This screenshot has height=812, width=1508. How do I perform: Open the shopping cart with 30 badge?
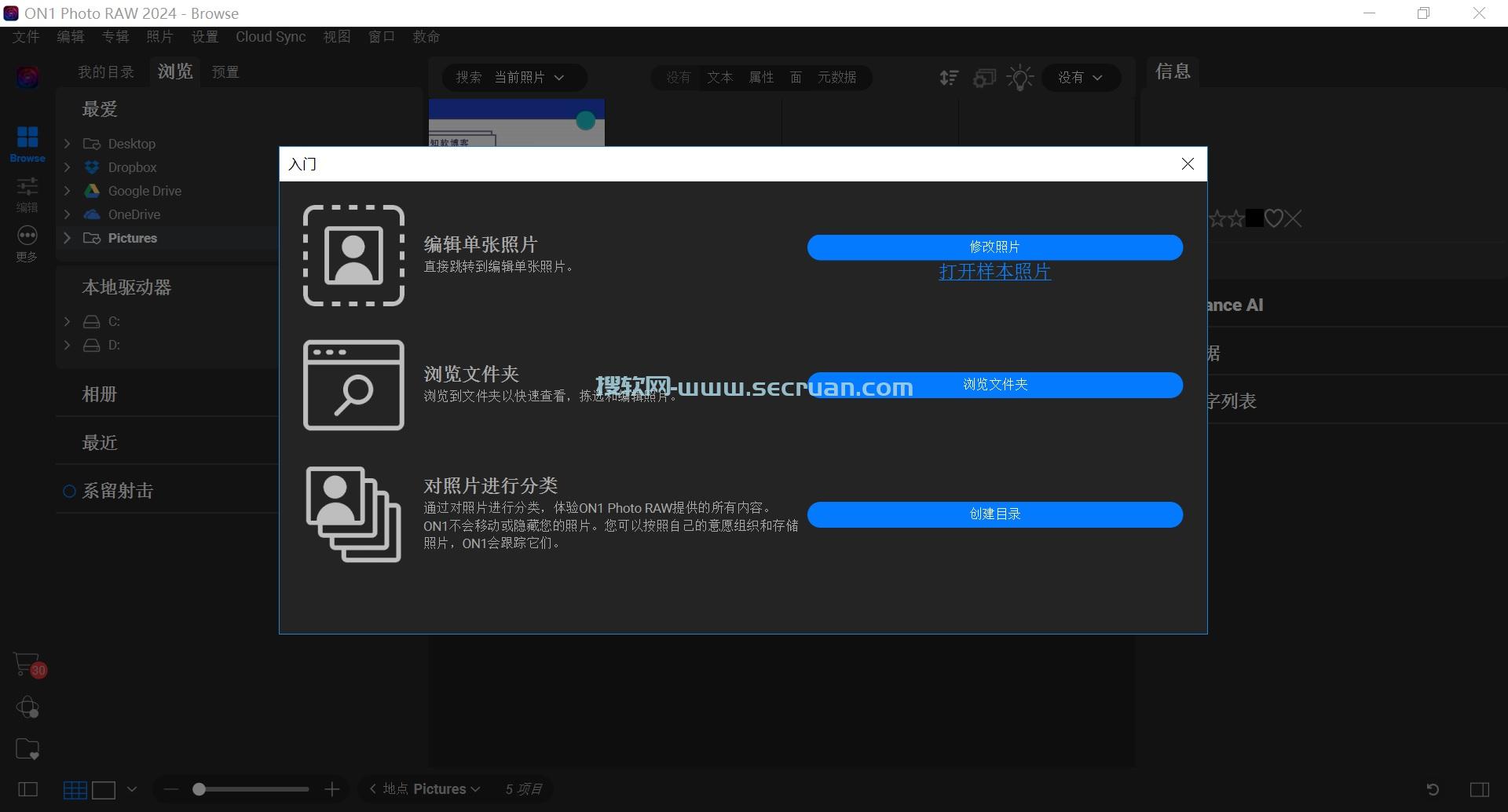[28, 665]
